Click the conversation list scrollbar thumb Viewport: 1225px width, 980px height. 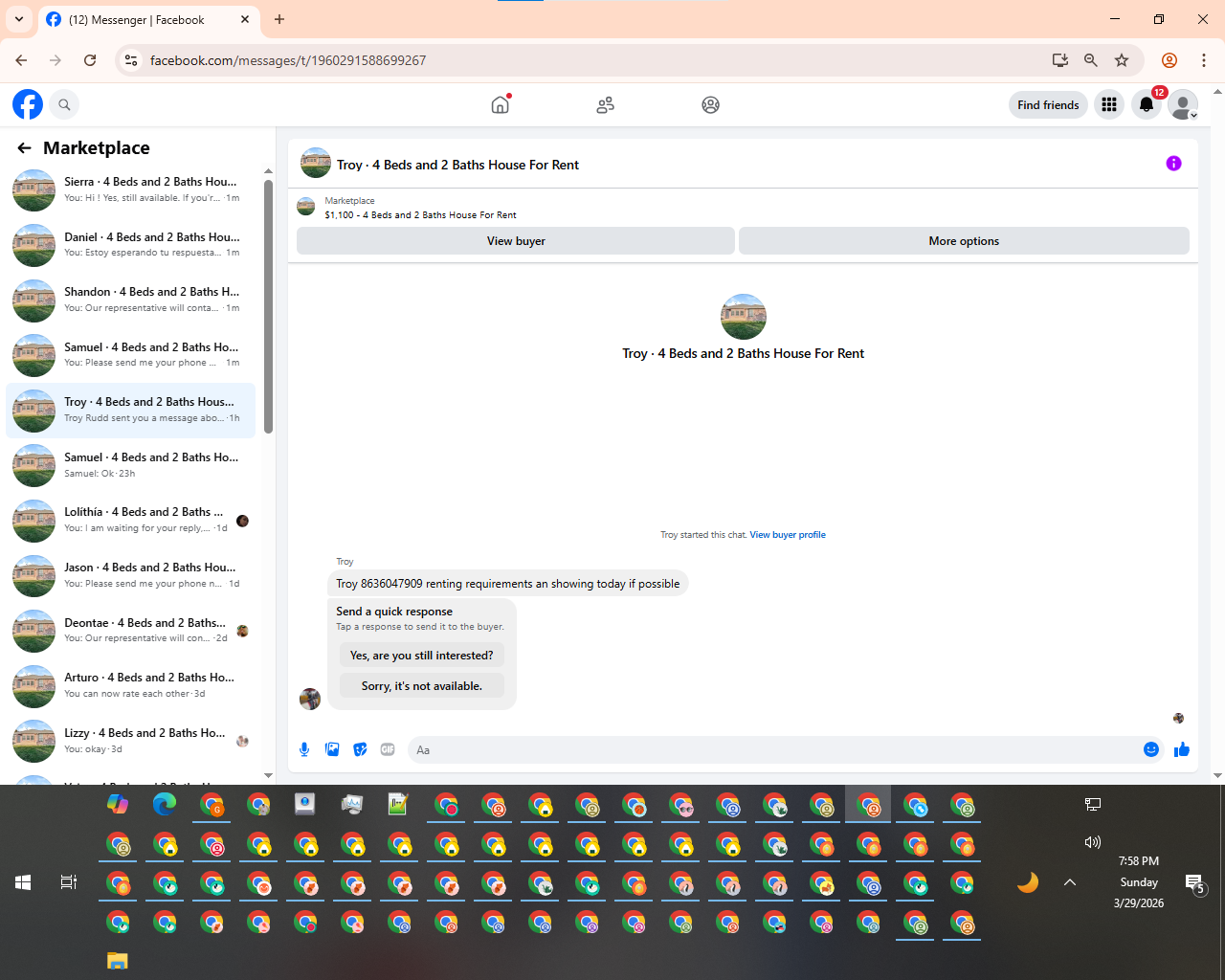click(269, 306)
